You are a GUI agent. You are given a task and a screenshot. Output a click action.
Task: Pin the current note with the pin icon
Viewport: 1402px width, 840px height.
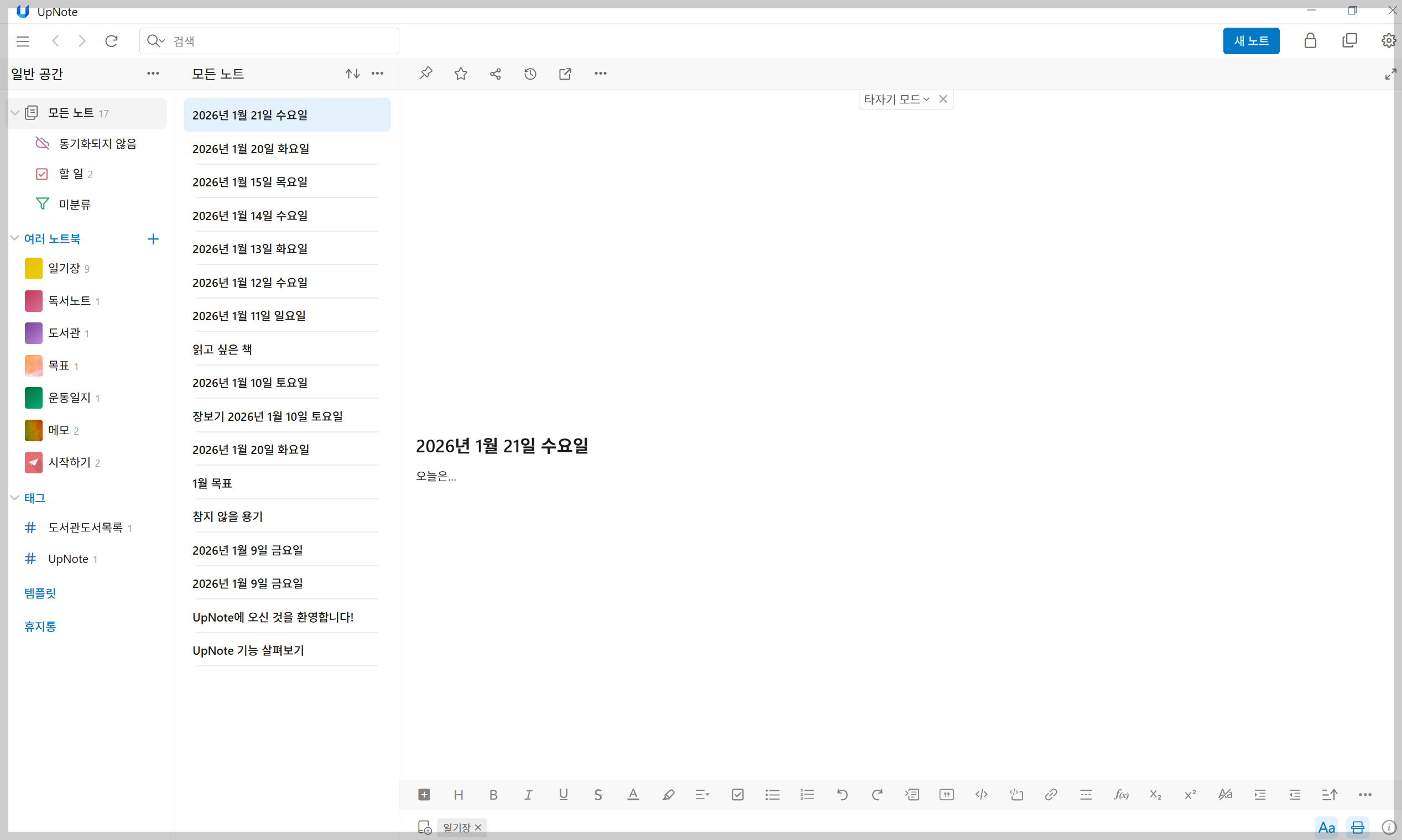(426, 74)
